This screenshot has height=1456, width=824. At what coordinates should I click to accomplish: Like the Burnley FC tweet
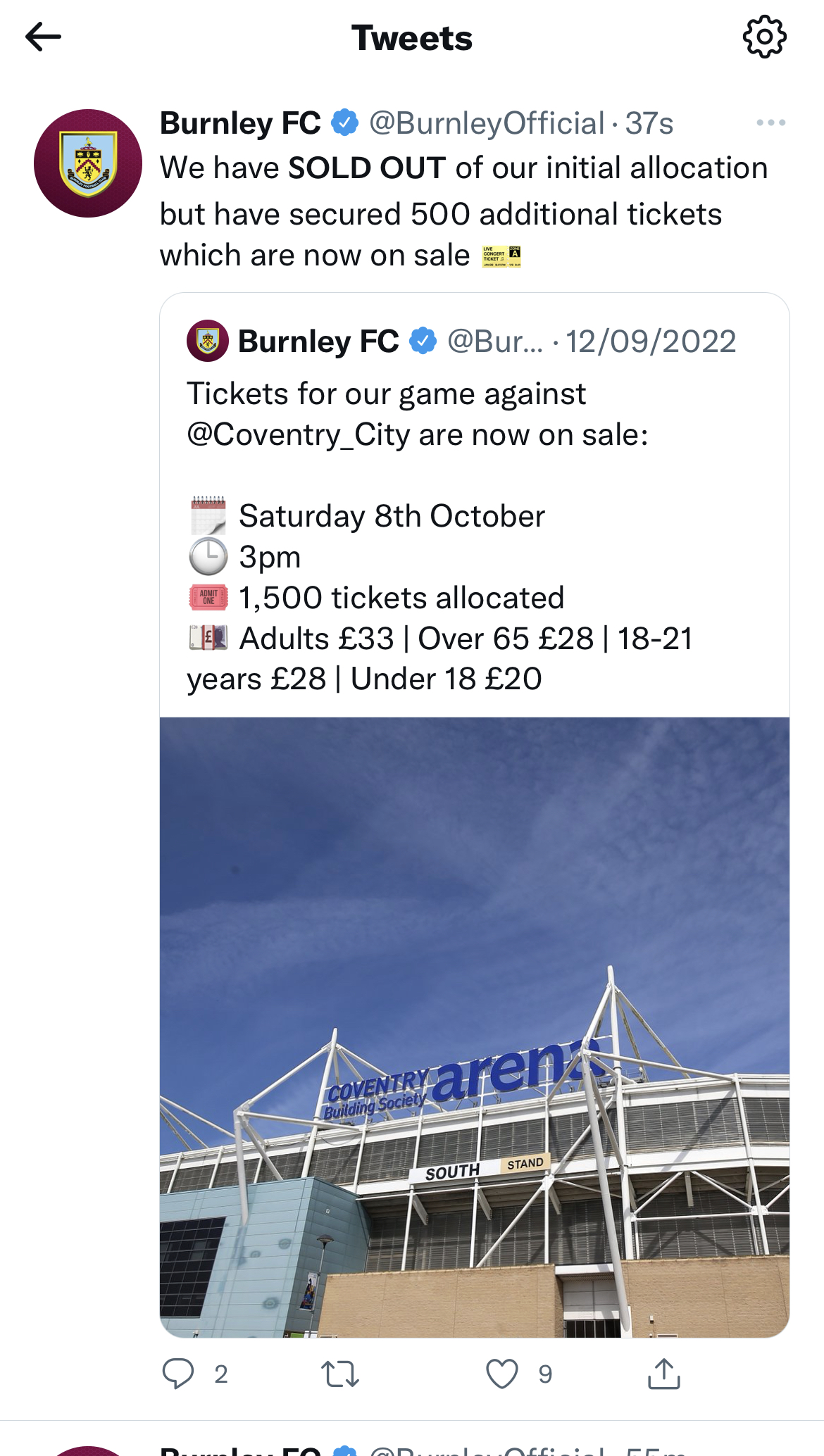coord(502,1373)
